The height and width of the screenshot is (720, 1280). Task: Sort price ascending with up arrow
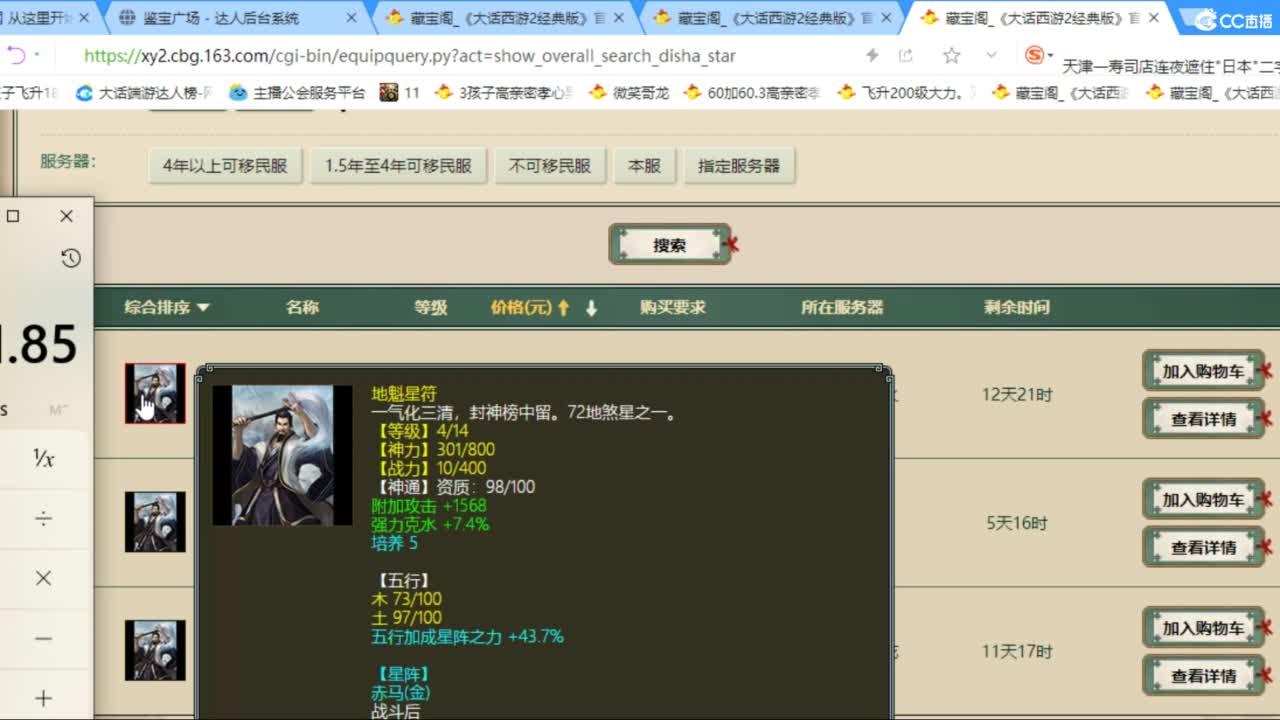click(x=563, y=307)
